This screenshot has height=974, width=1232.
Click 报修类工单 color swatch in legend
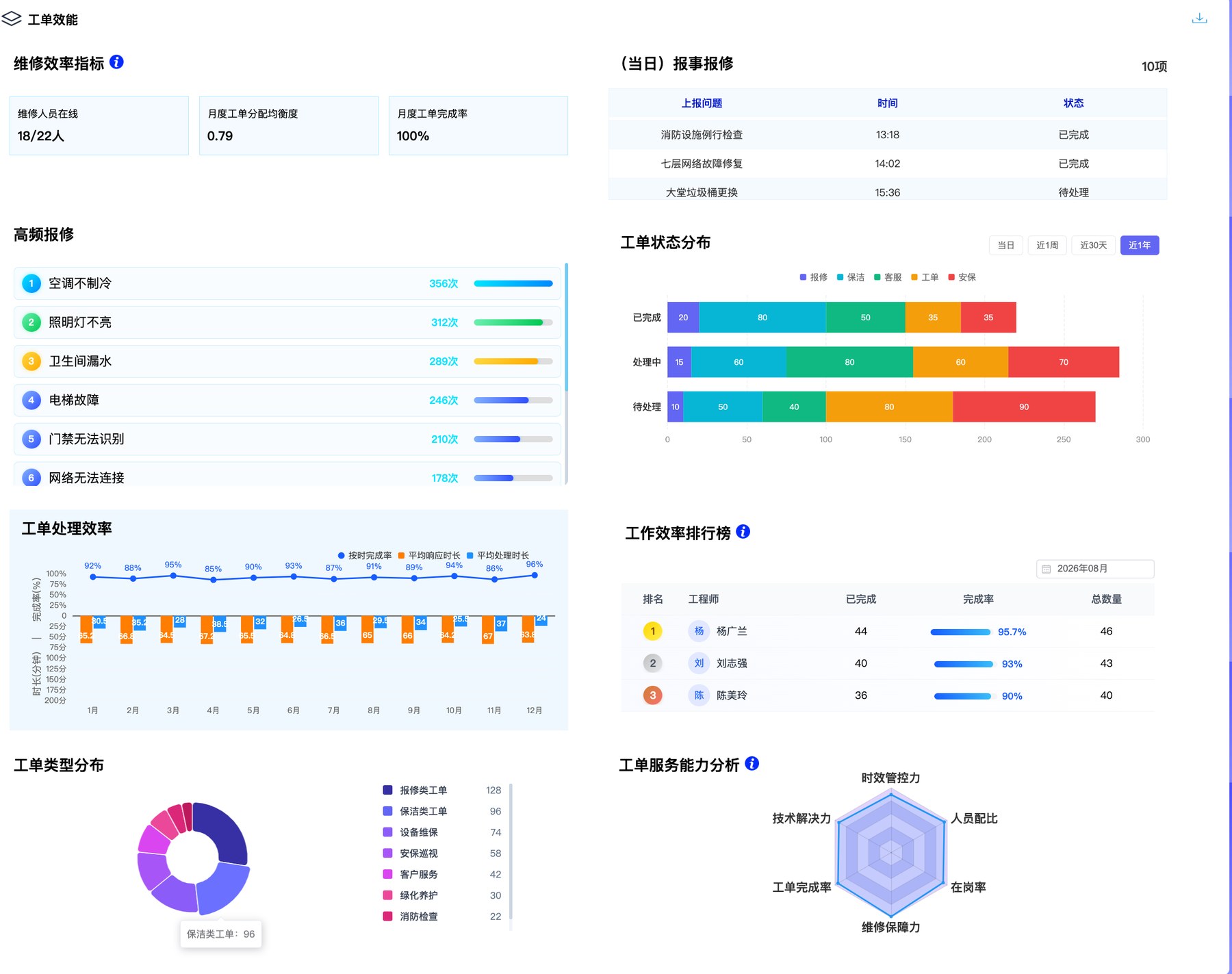click(387, 790)
